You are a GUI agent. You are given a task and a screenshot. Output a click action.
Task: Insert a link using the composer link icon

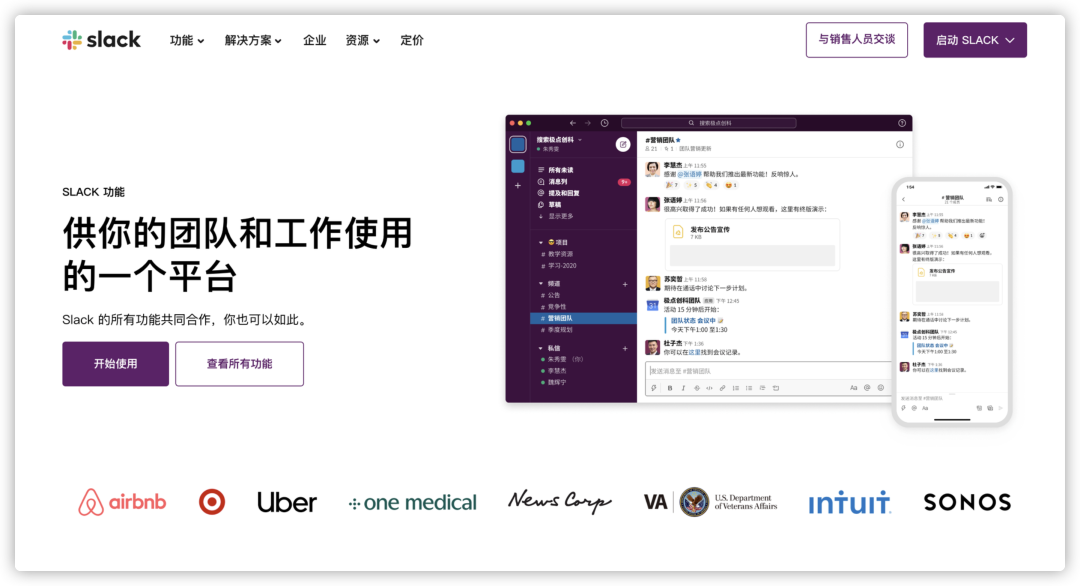[x=721, y=387]
